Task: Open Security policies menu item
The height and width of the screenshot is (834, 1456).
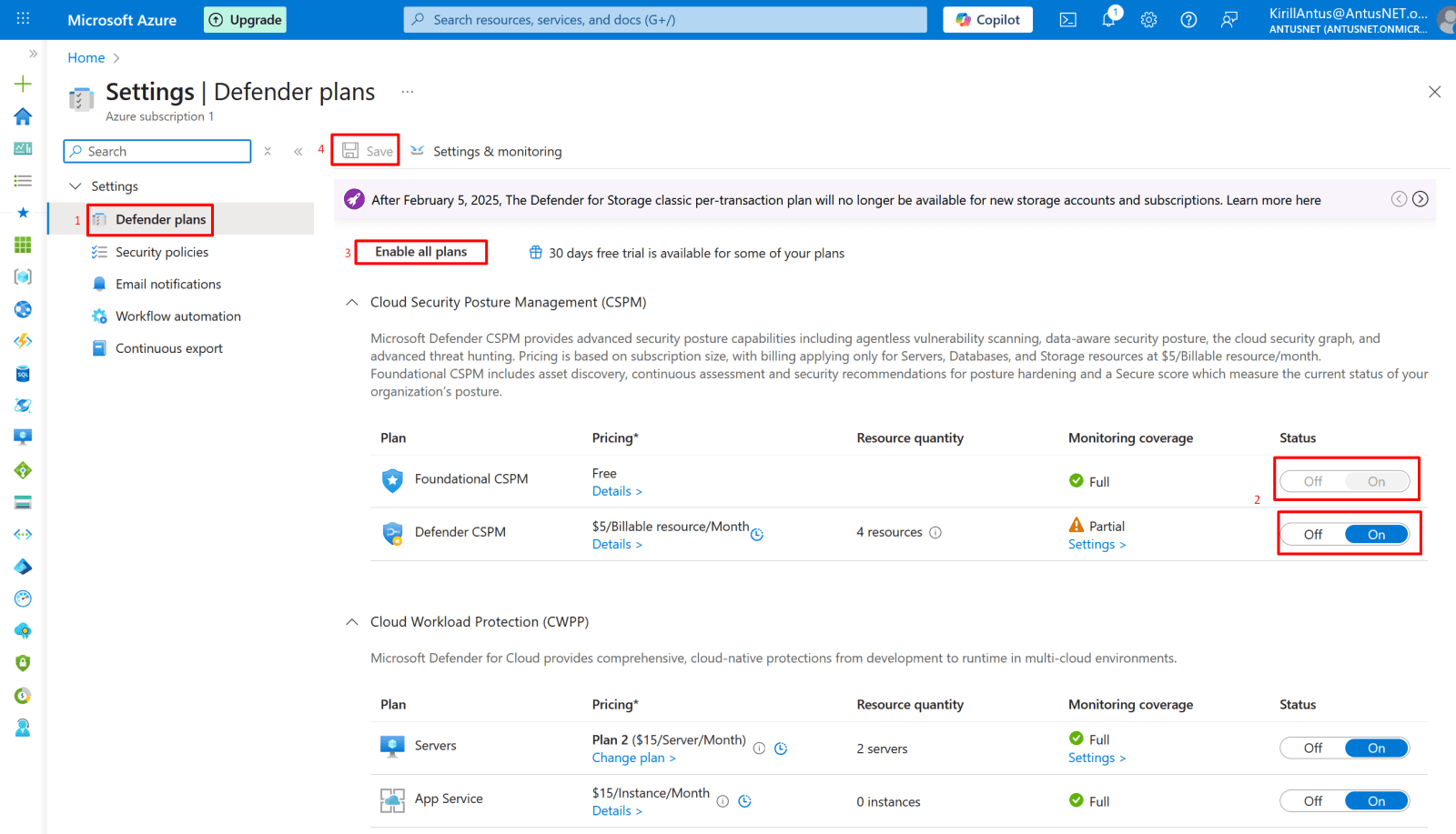Action: point(161,252)
